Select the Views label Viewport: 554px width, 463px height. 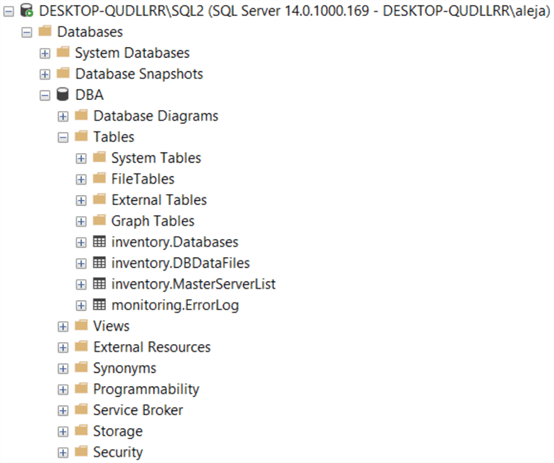[x=111, y=326]
